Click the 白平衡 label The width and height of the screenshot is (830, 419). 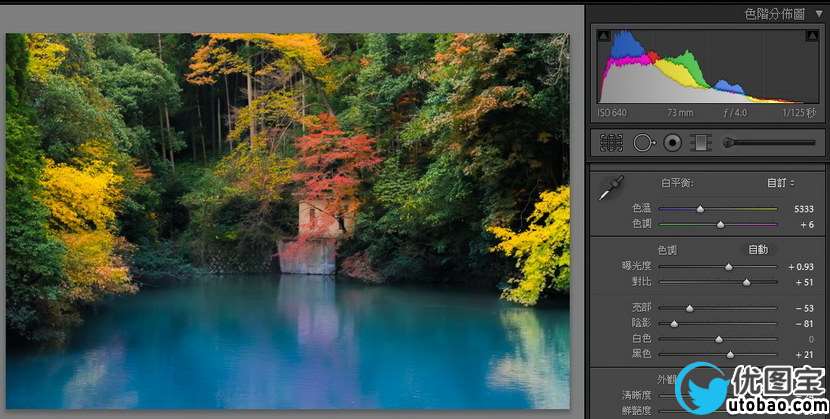pyautogui.click(x=678, y=183)
